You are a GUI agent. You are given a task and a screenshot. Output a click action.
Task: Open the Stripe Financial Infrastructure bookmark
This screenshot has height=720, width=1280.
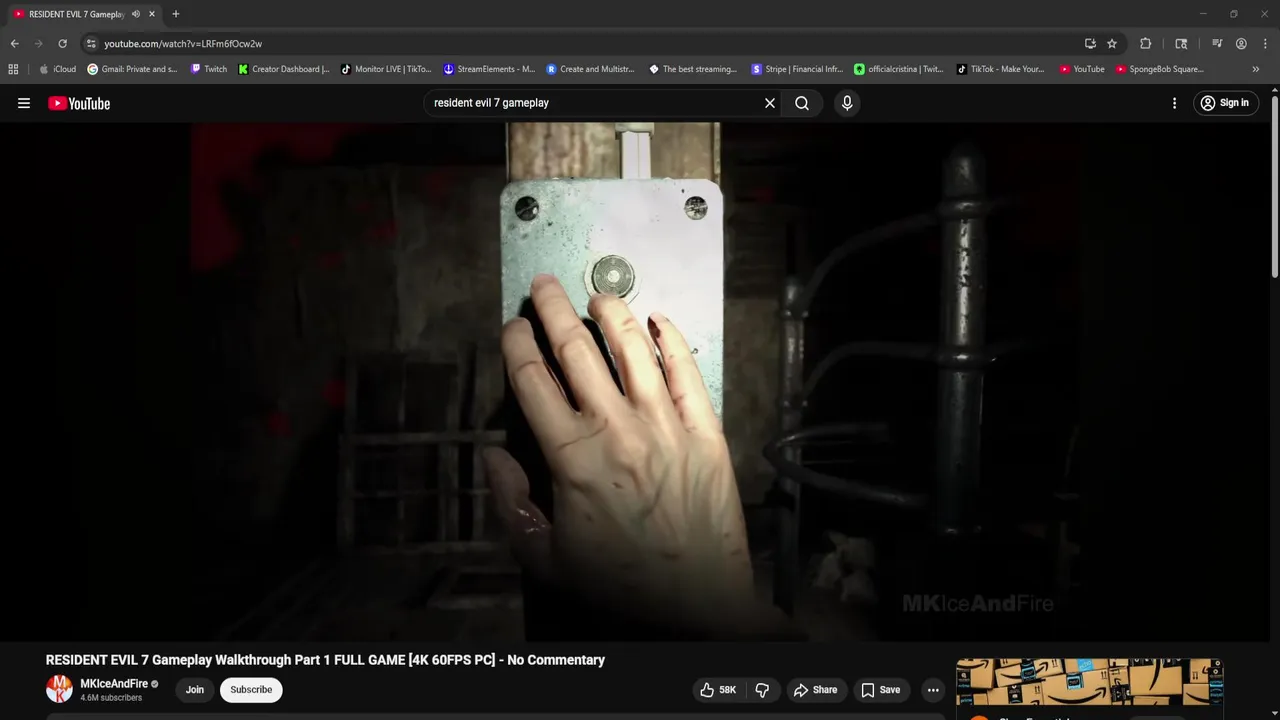click(797, 69)
